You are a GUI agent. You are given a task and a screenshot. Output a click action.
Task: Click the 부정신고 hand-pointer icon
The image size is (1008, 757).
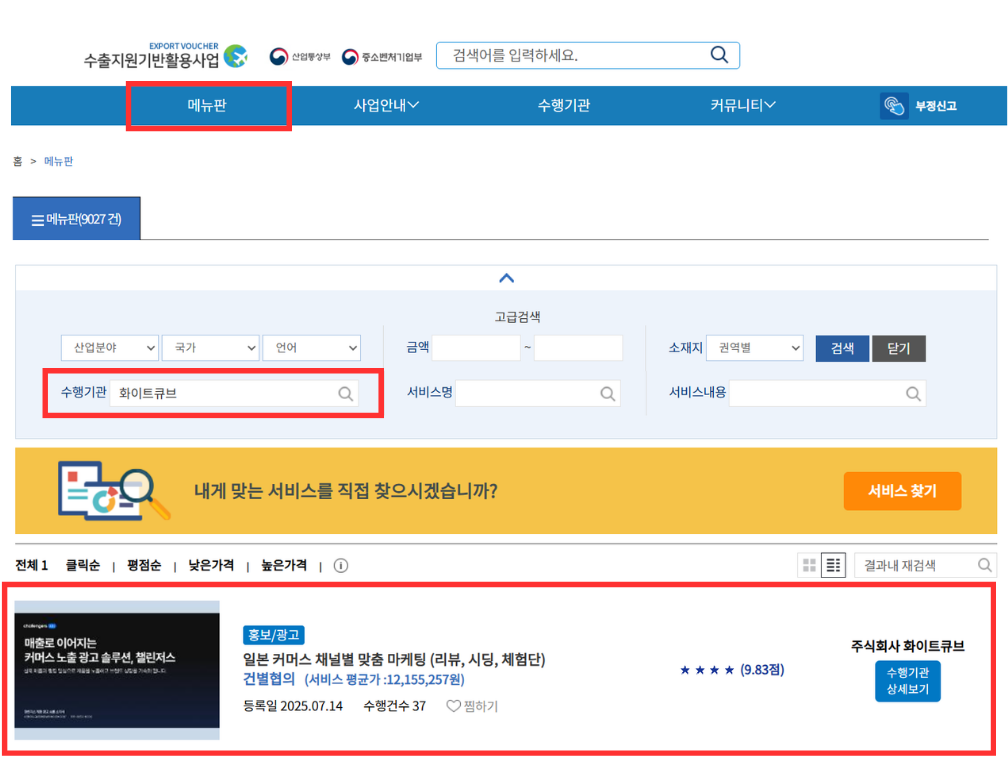pyautogui.click(x=893, y=105)
